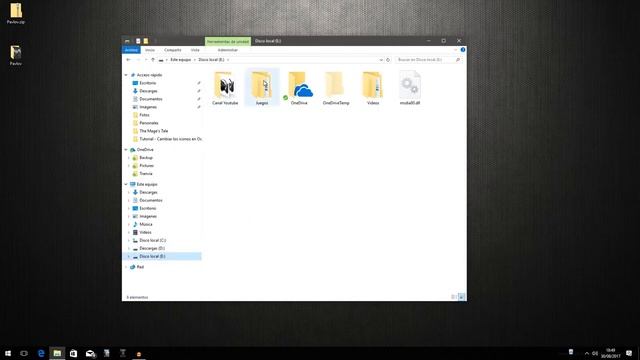
Task: Switch to details view button
Action: (x=454, y=297)
